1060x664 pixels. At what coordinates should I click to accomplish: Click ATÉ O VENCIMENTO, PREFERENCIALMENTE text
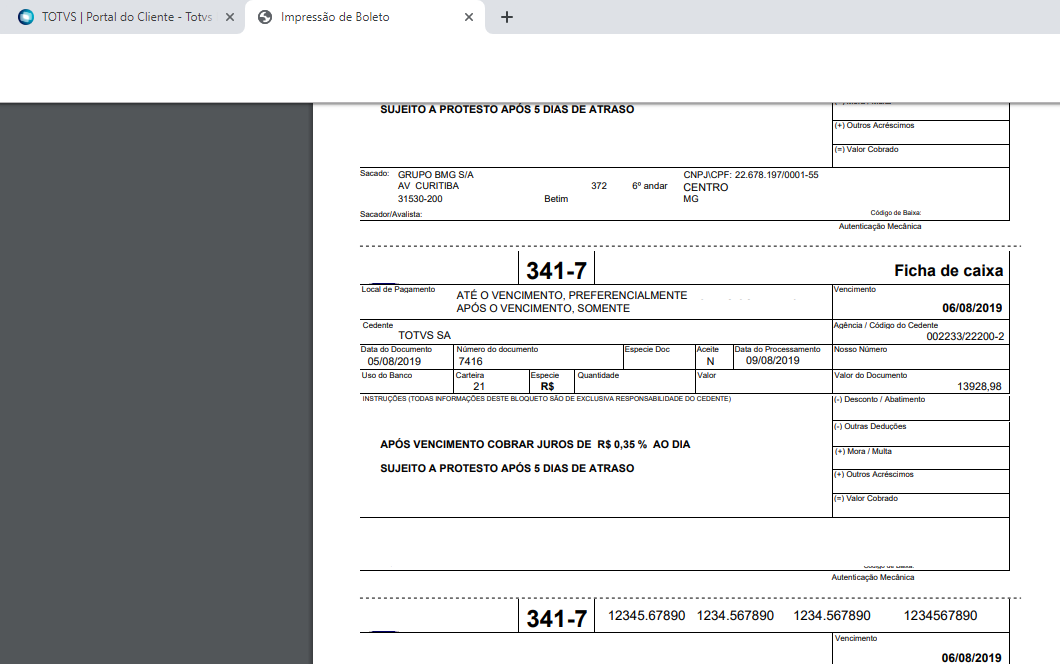click(x=571, y=295)
